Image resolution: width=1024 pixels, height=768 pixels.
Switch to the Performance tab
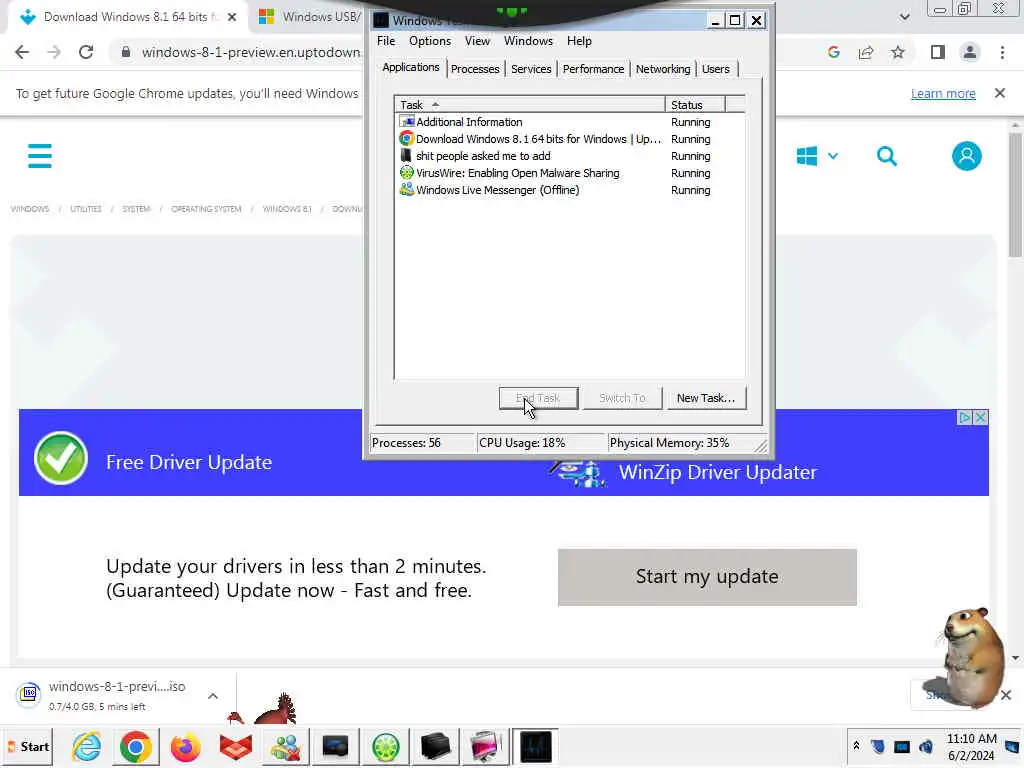point(593,69)
